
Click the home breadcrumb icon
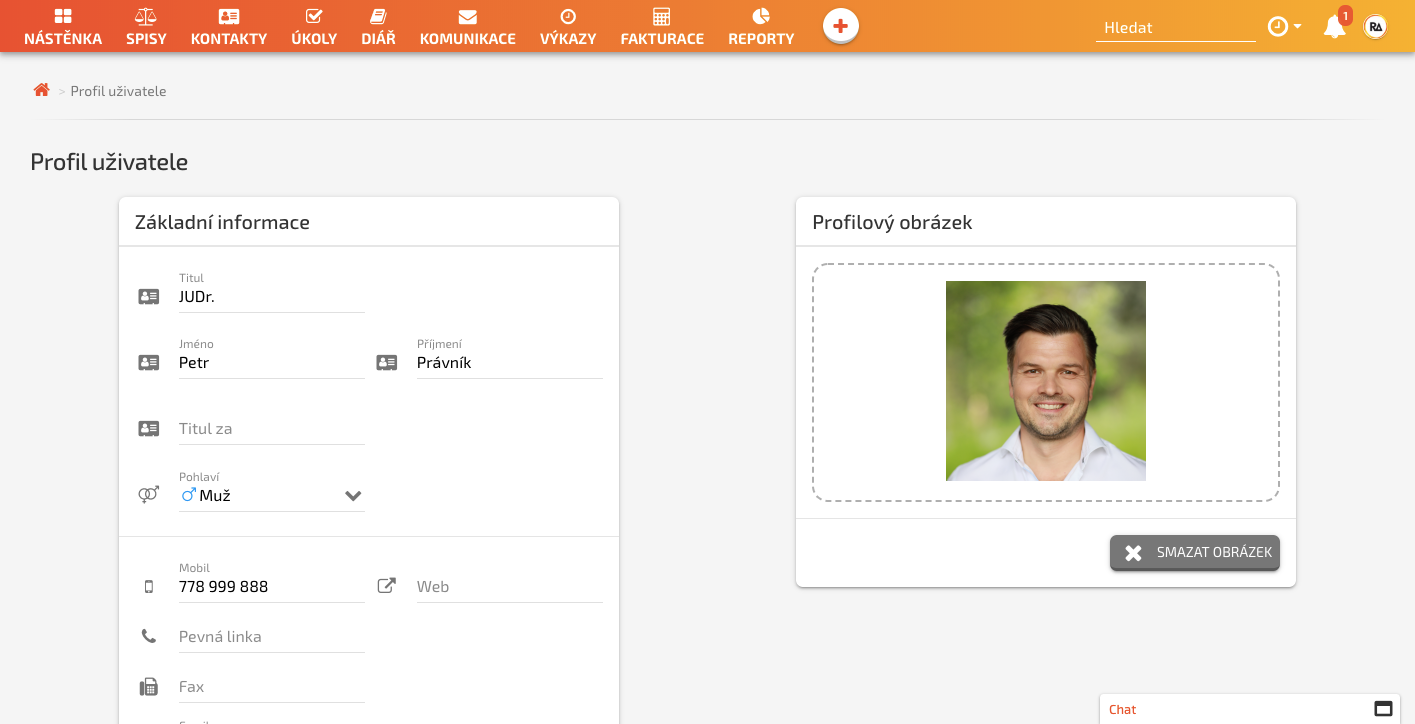[x=41, y=90]
